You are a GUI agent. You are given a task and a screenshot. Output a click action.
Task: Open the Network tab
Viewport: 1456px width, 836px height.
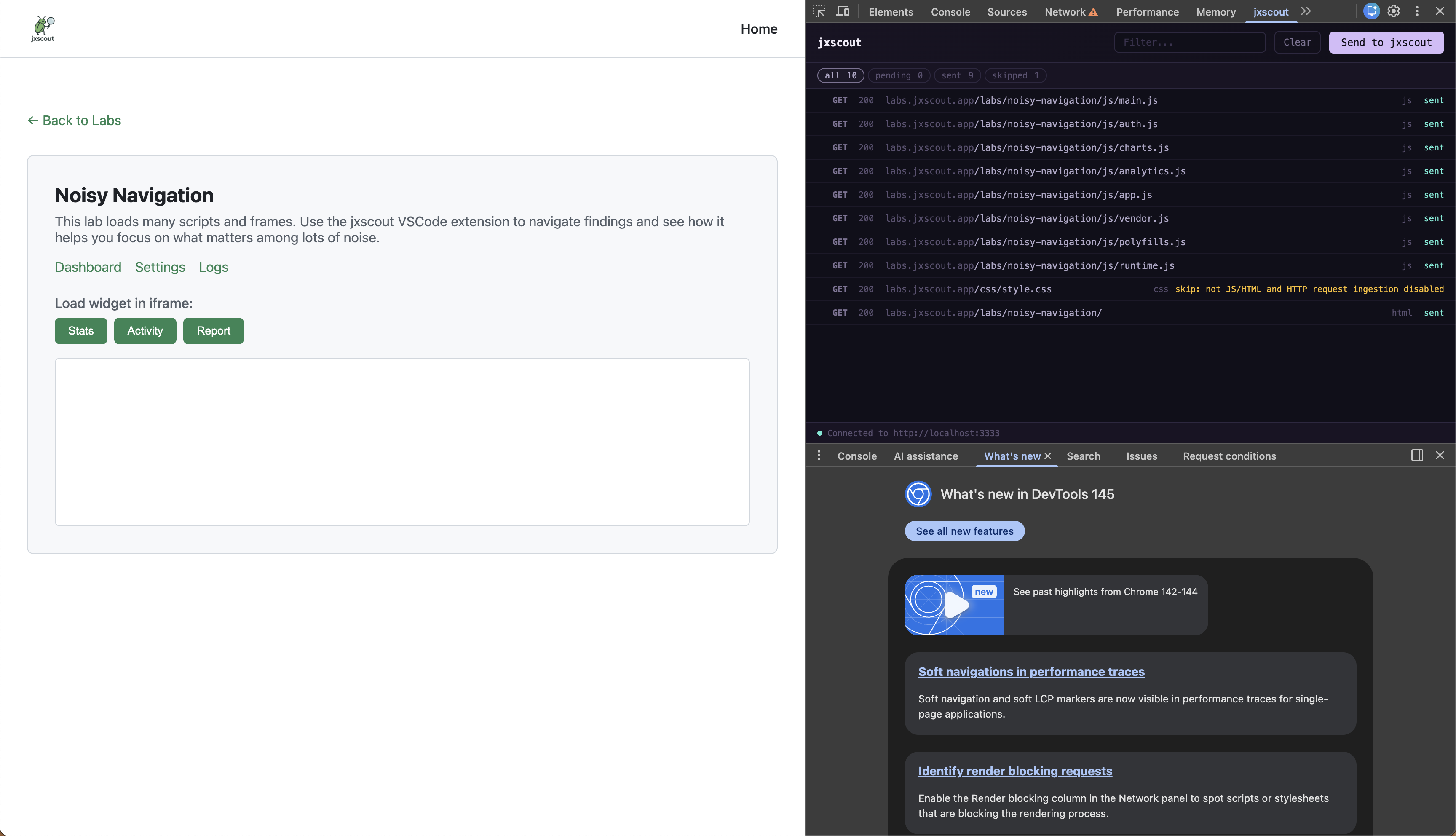click(1065, 12)
